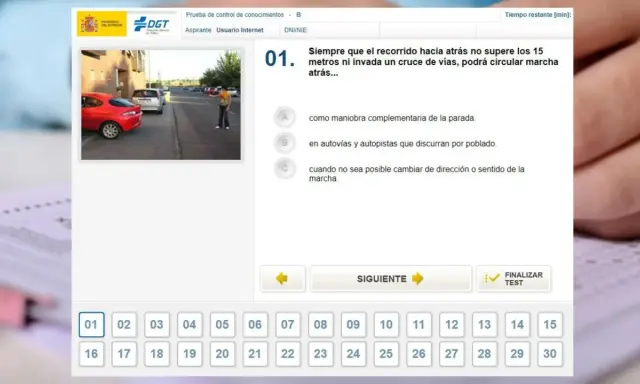
Task: Jump to question 23
Action: [321, 353]
